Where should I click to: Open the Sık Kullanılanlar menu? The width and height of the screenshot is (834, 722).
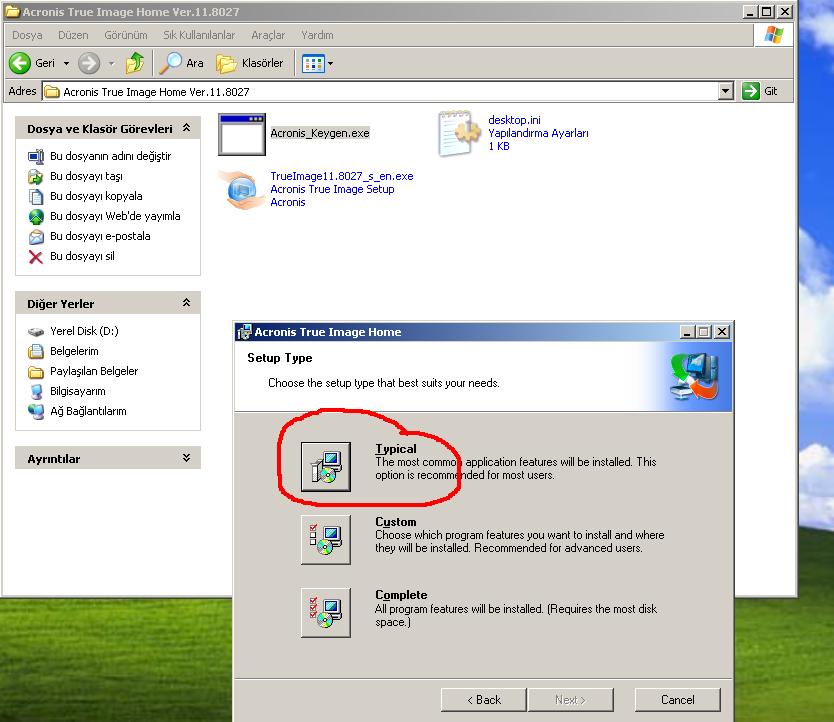[199, 35]
